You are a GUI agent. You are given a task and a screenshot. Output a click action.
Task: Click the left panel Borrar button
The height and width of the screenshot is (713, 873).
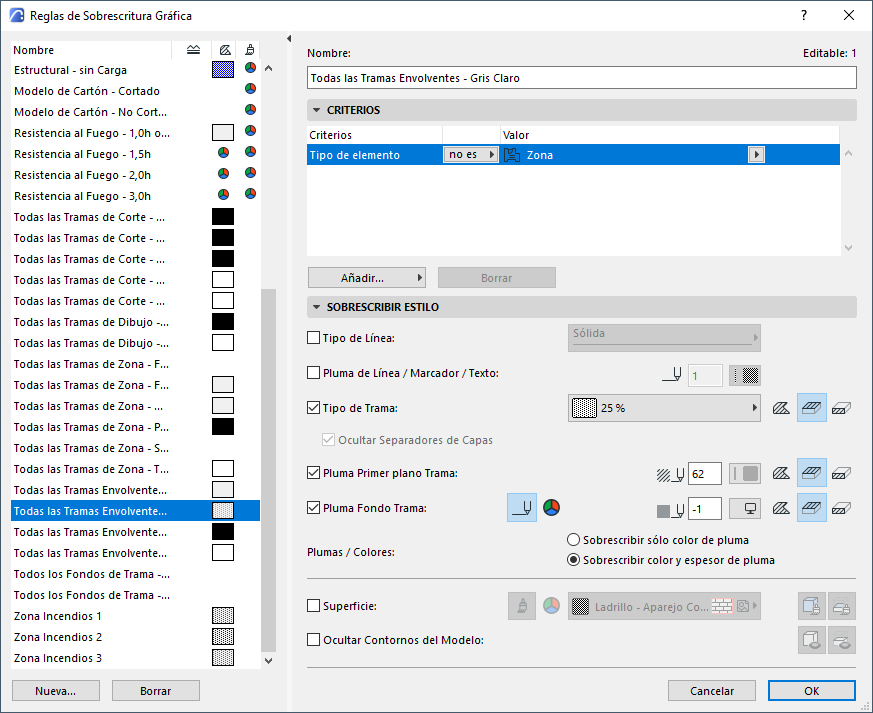click(156, 691)
